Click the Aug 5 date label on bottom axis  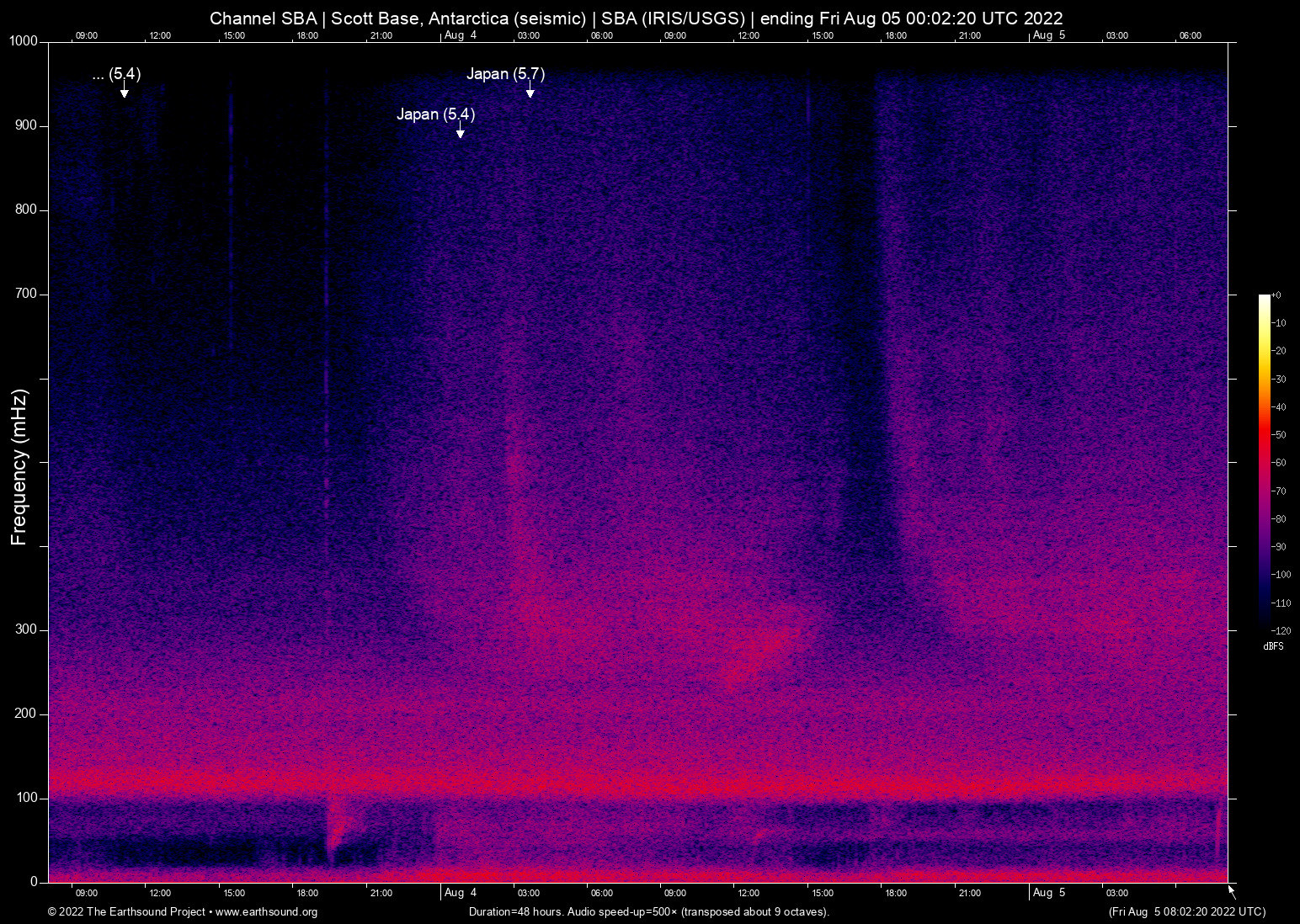(1048, 893)
